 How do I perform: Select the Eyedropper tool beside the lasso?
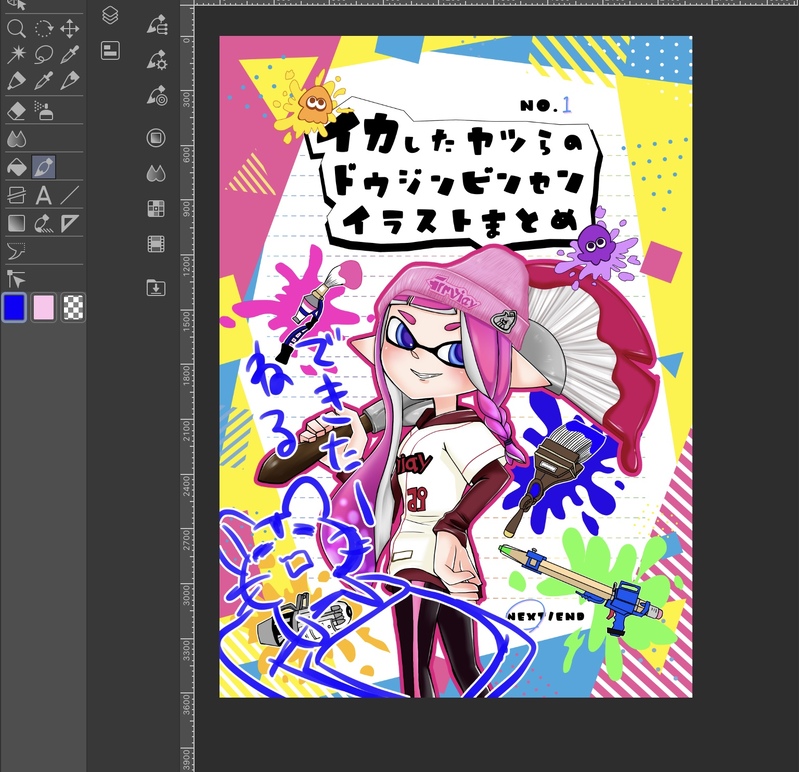(x=69, y=55)
